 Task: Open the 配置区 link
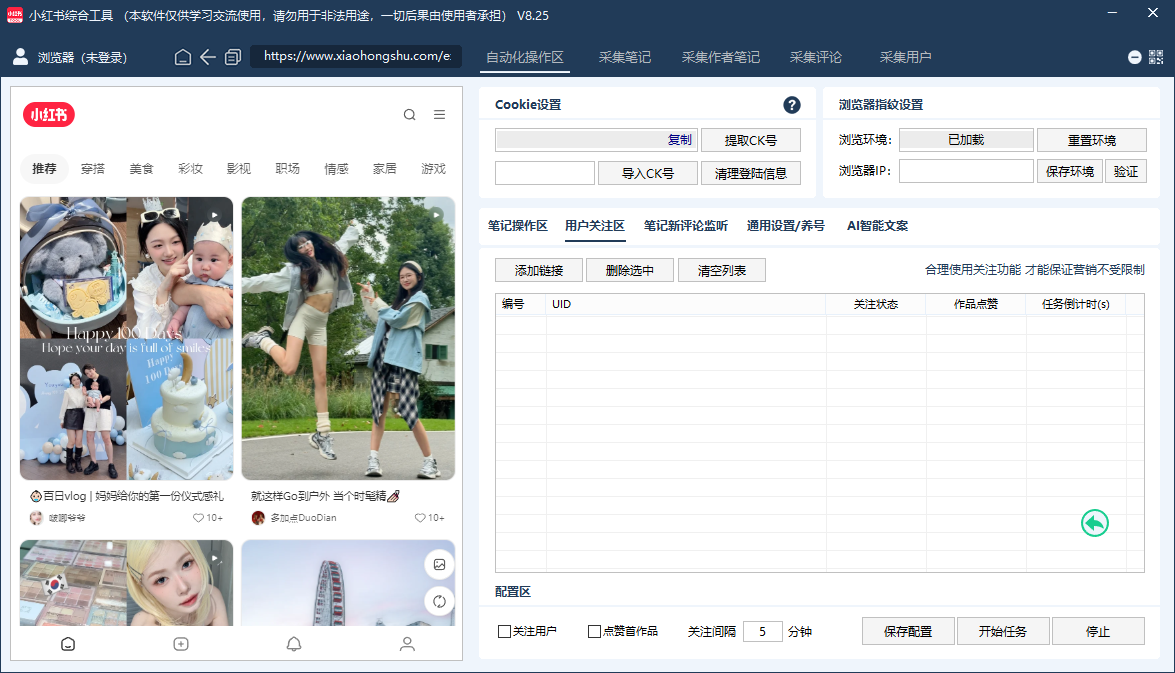point(512,591)
